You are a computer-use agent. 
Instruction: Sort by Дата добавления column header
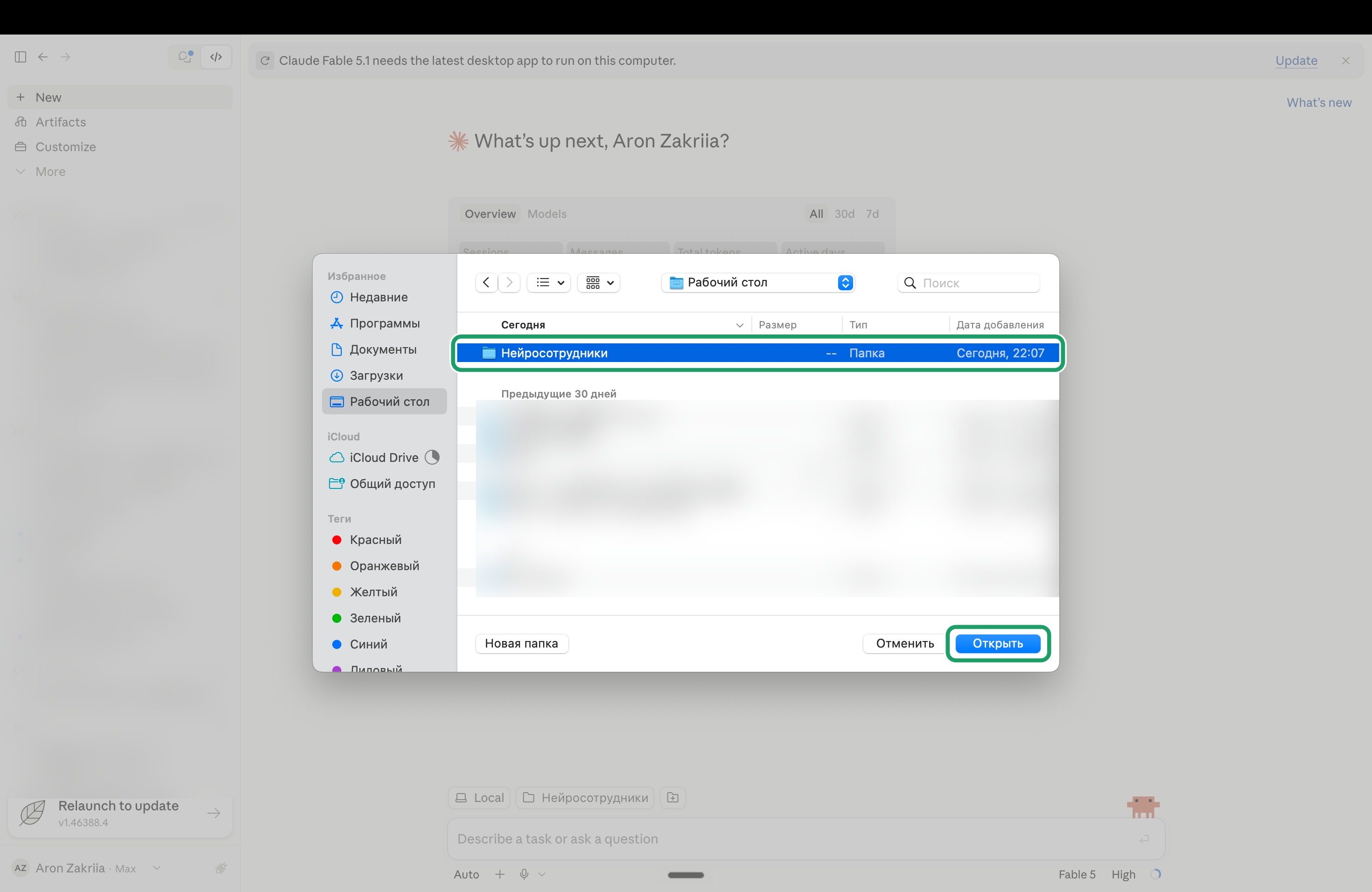tap(1000, 324)
